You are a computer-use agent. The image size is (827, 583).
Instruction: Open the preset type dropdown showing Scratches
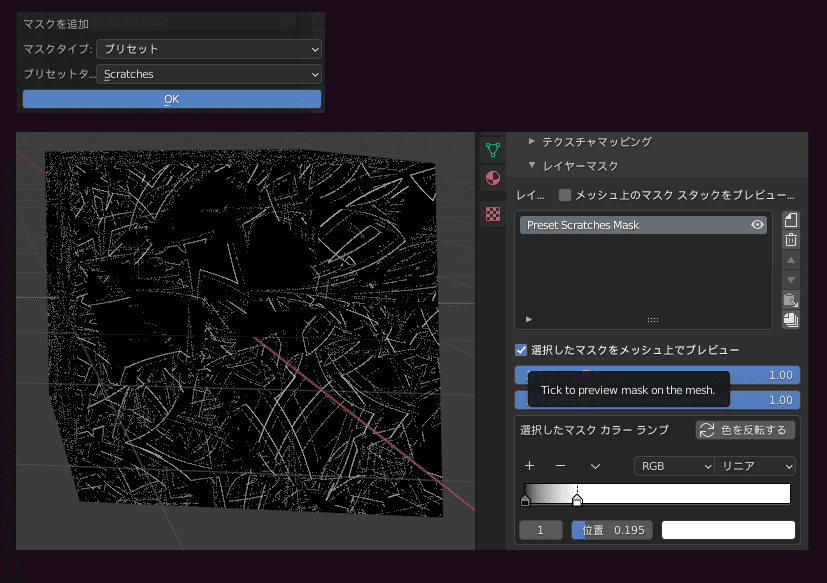point(209,74)
